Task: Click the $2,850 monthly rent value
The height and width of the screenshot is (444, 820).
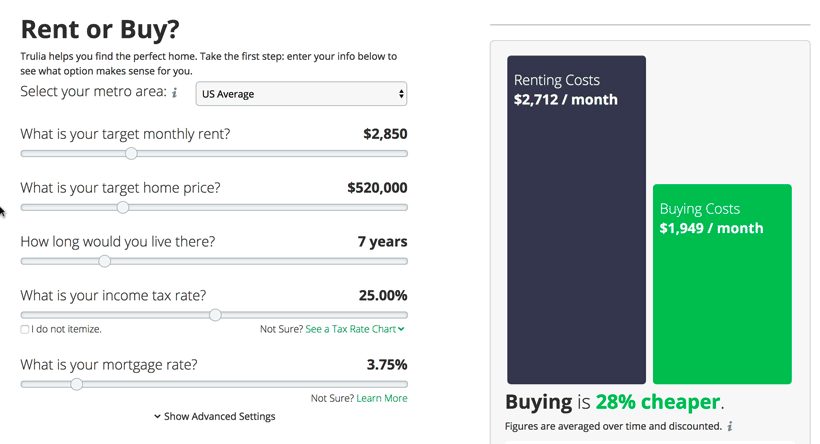Action: pyautogui.click(x=385, y=134)
